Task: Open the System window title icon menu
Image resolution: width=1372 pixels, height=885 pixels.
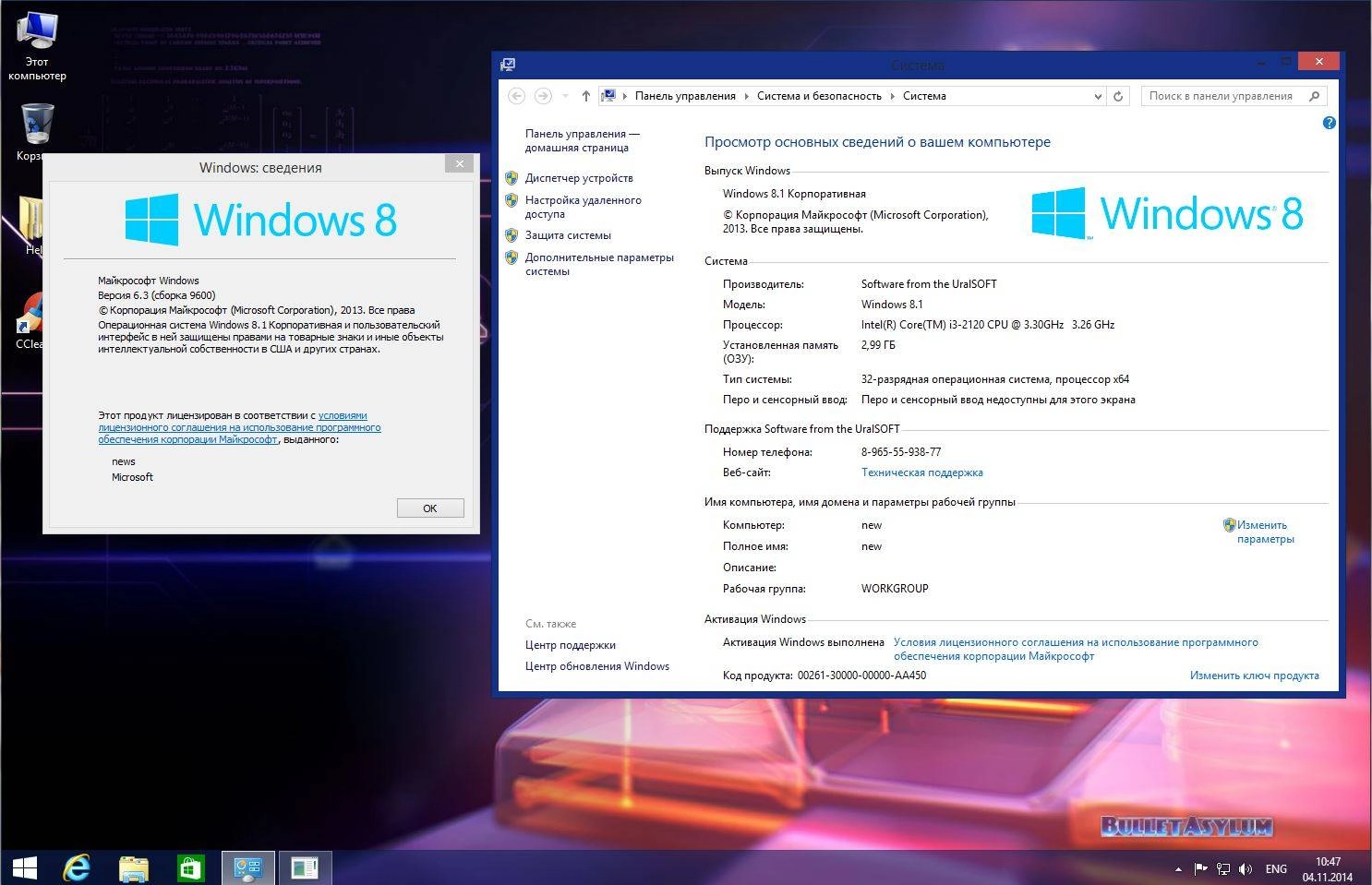Action: (x=507, y=65)
